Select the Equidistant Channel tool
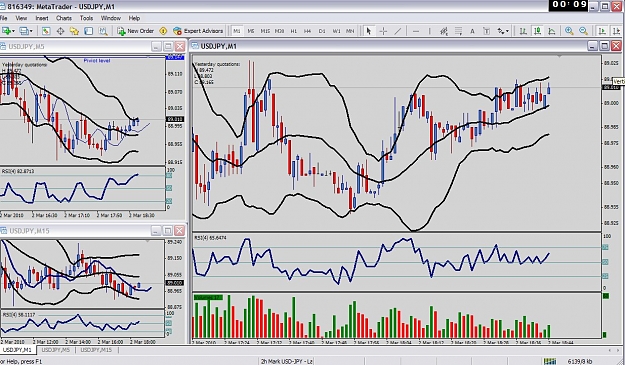The width and height of the screenshot is (625, 365). click(x=444, y=31)
